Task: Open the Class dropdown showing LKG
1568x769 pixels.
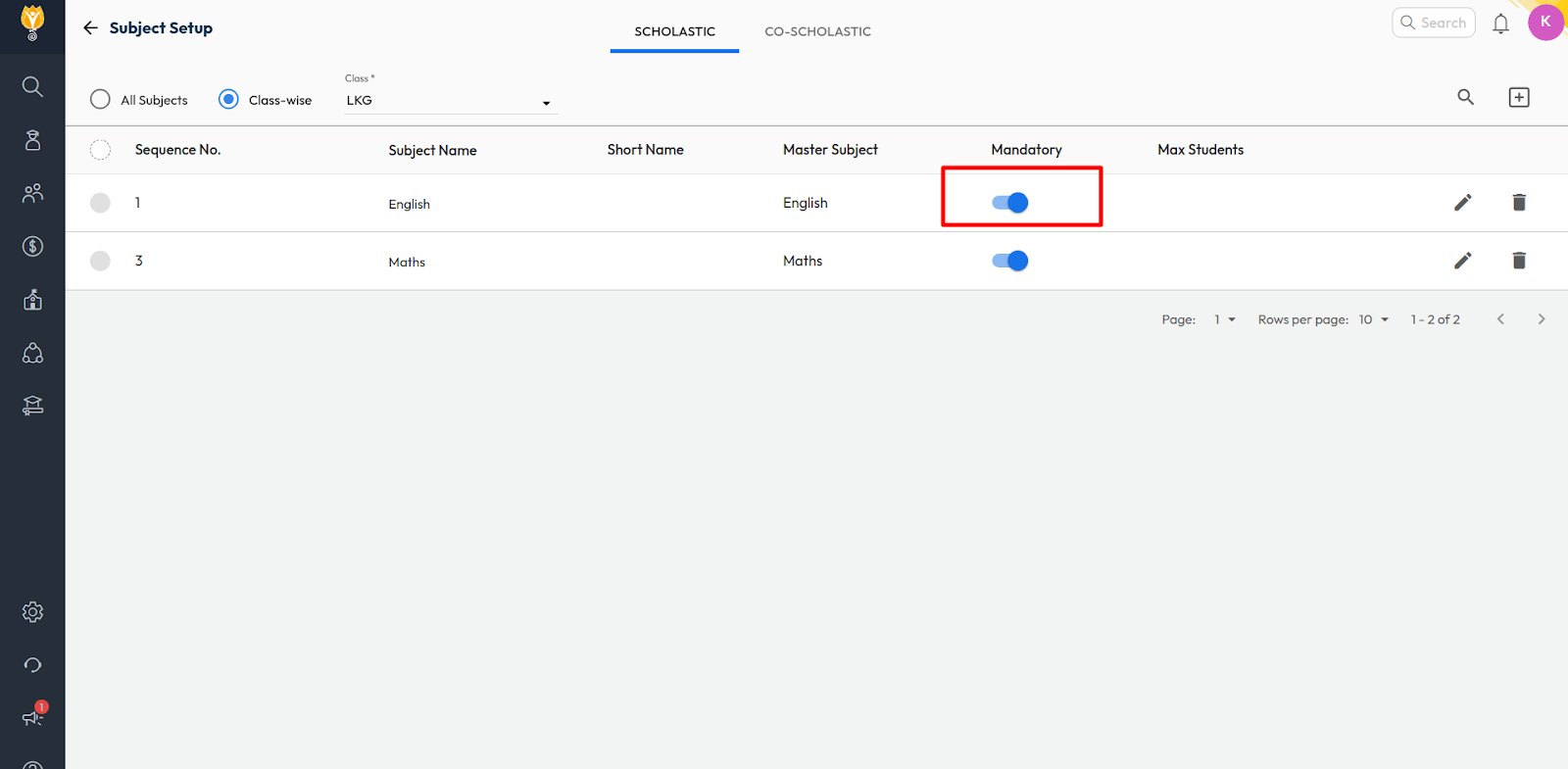Action: click(450, 101)
